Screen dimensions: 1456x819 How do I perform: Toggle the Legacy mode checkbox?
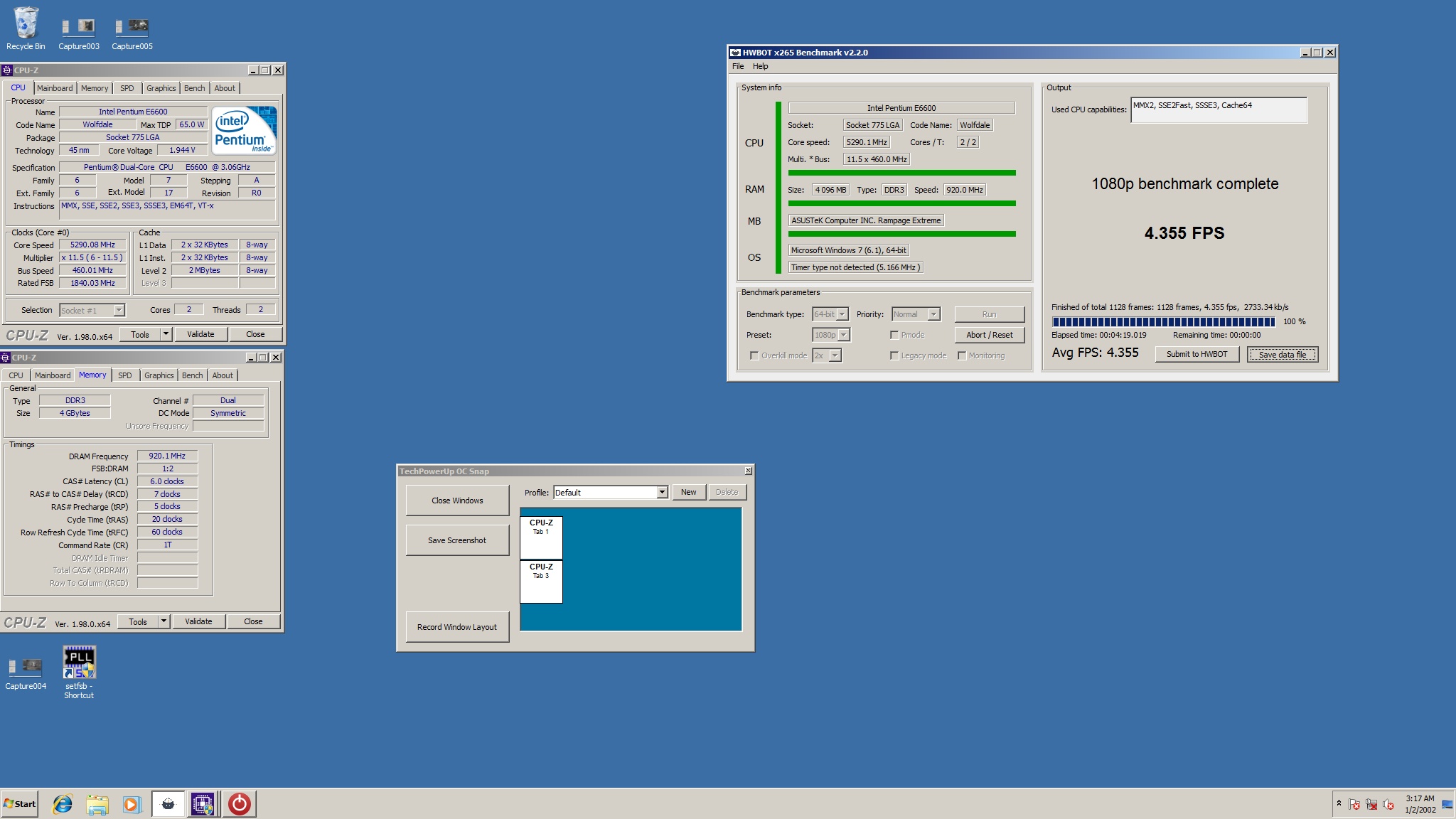[x=894, y=355]
